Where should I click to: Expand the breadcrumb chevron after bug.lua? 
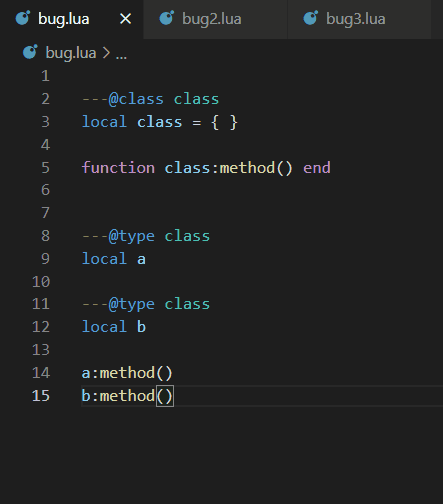pyautogui.click(x=106, y=53)
